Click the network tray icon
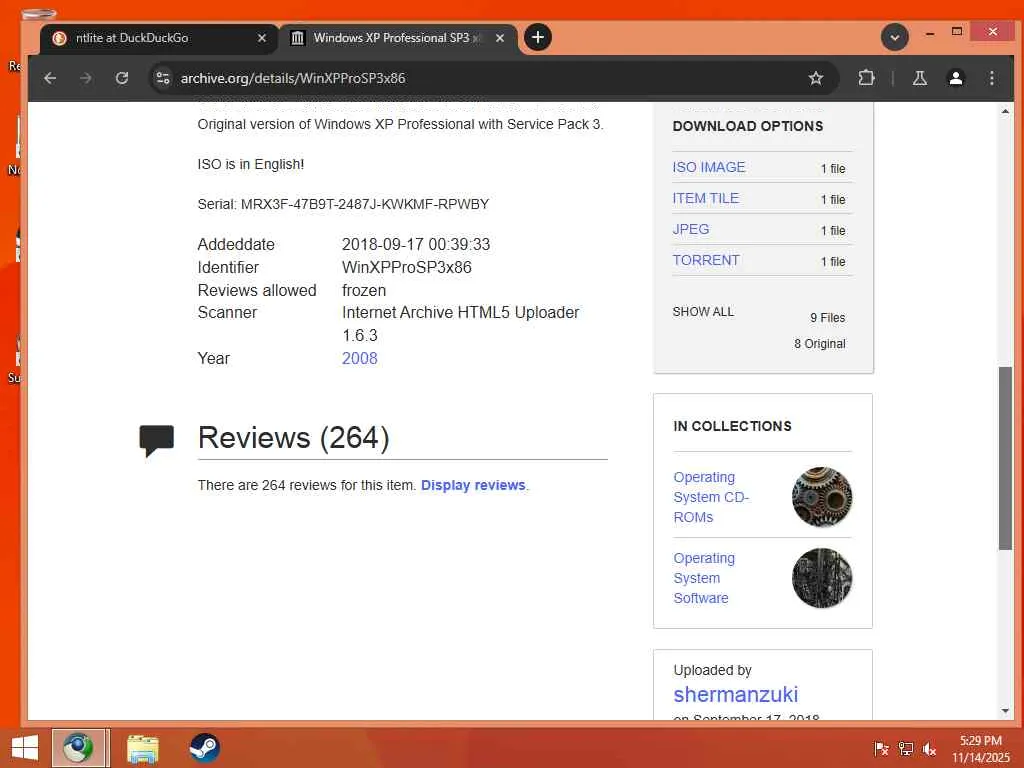 [905, 749]
